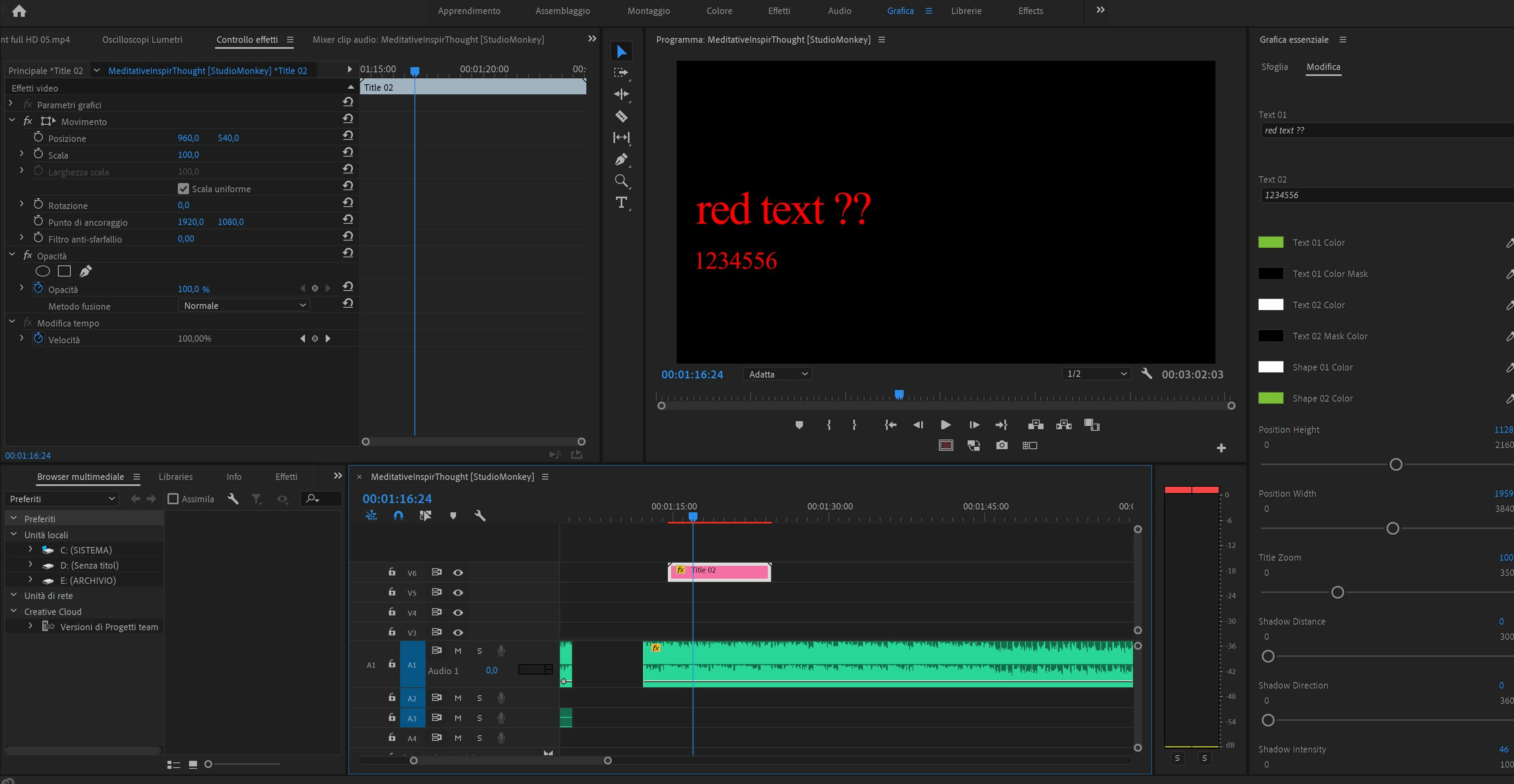Open the Metodo fusione Normale dropdown

pos(243,305)
